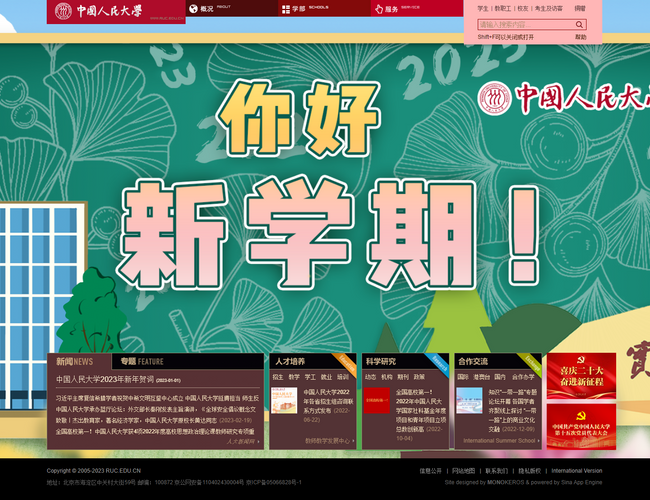Click the Renmin University logo in header

coord(116,11)
